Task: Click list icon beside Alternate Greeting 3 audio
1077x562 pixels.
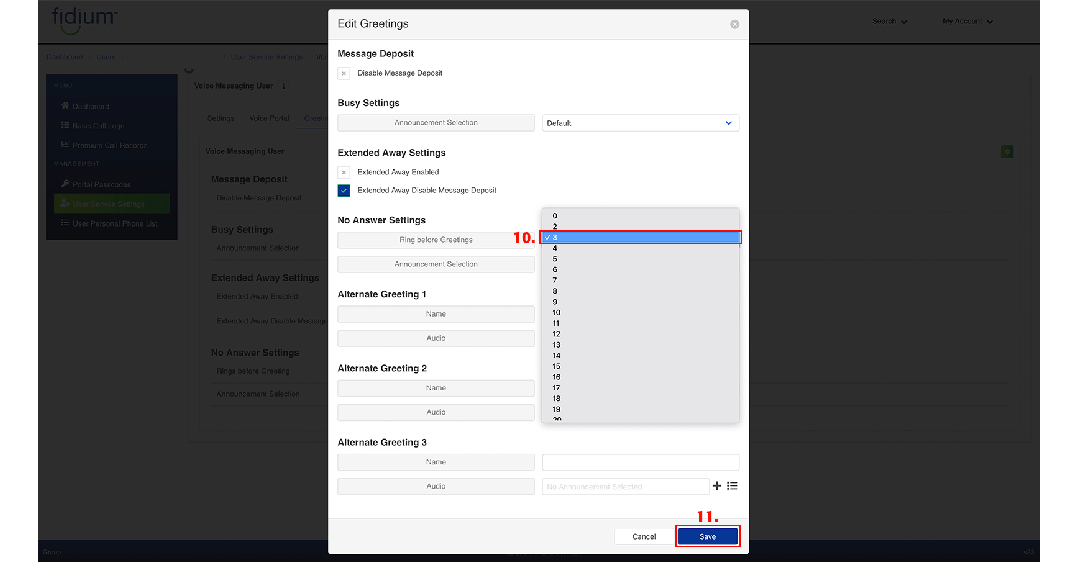Action: pos(732,486)
